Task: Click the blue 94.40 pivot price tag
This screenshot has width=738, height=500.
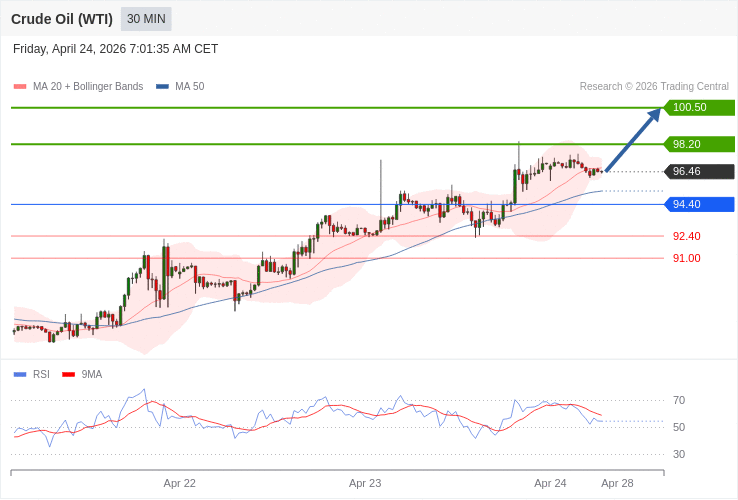Action: [x=699, y=205]
